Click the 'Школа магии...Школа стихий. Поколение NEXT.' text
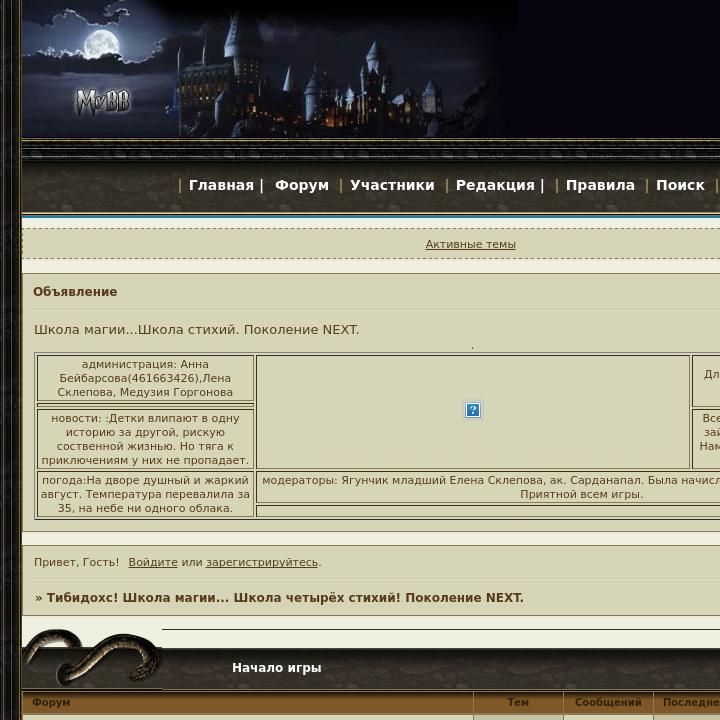 pos(197,330)
